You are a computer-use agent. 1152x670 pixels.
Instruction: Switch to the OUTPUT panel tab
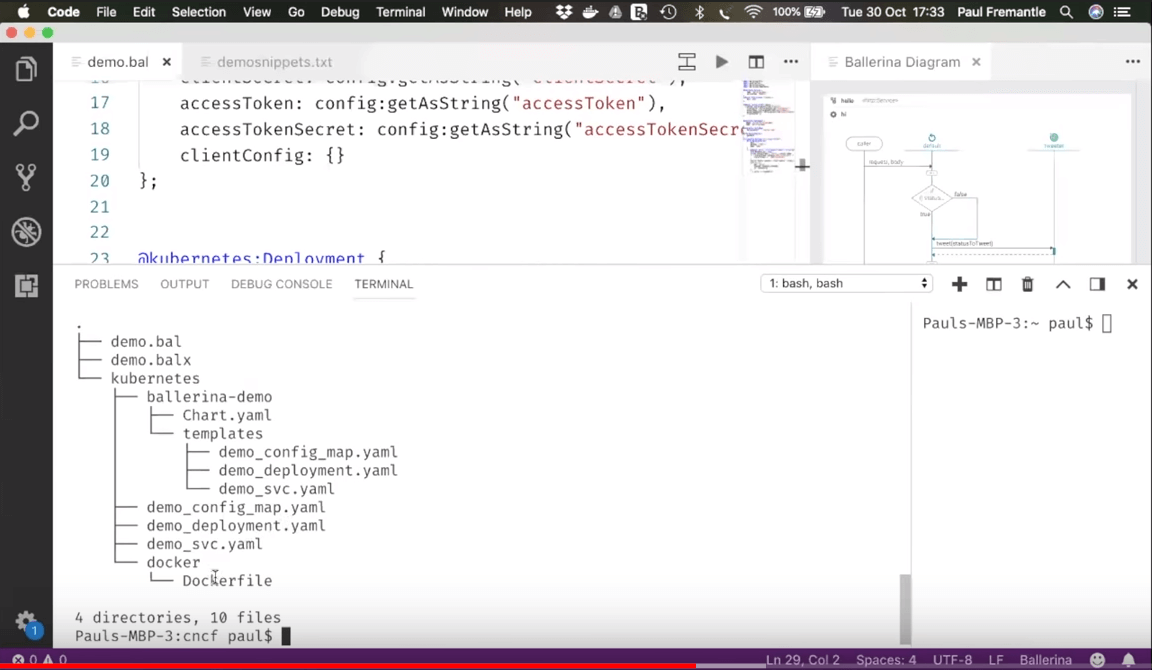tap(184, 284)
